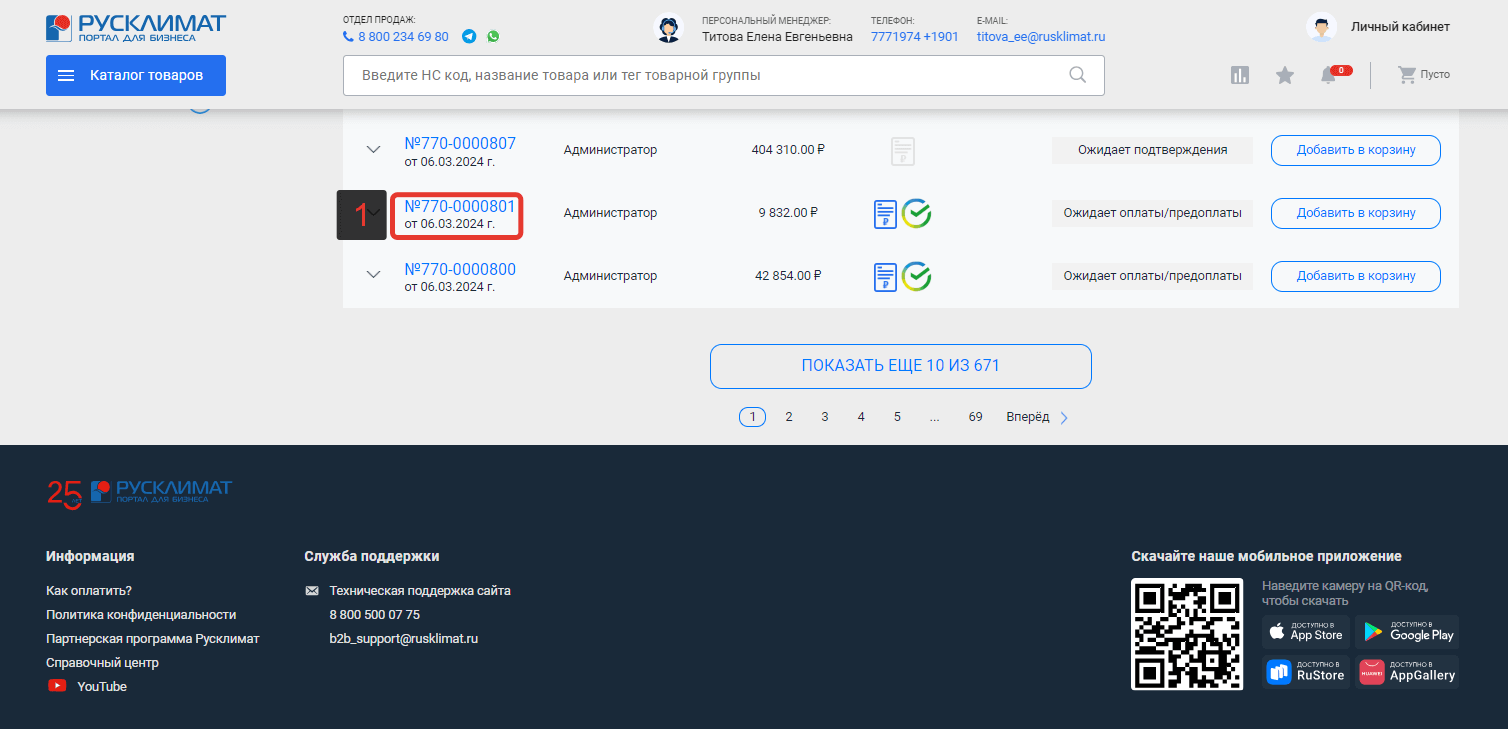Screen dimensions: 1508x729
Task: Open Как оплатить? footer link
Action: [89, 591]
